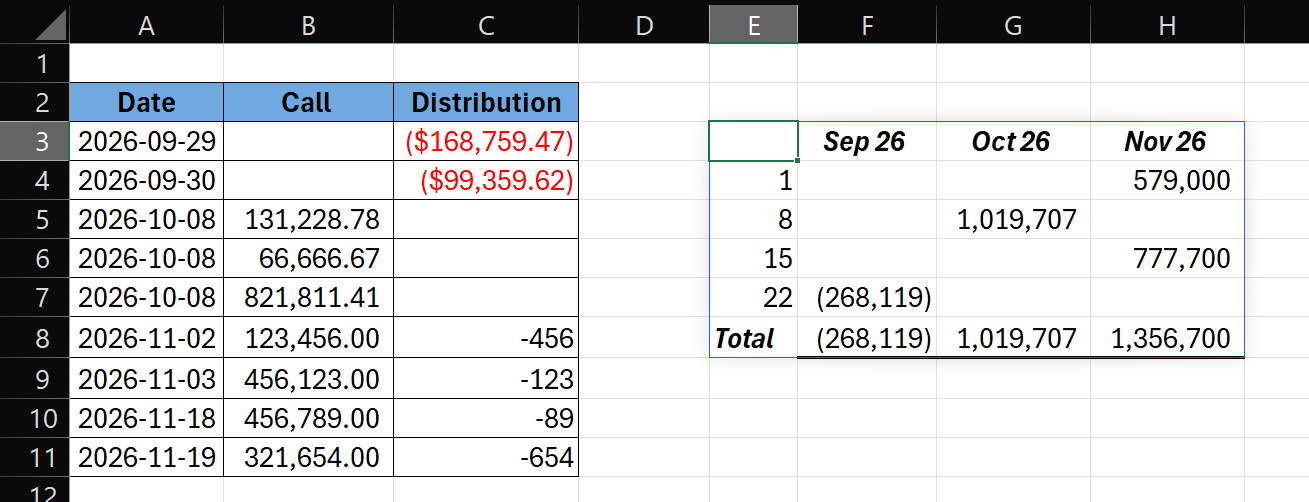1309x502 pixels.
Task: Select date cell 2026-11-19
Action: (x=146, y=457)
